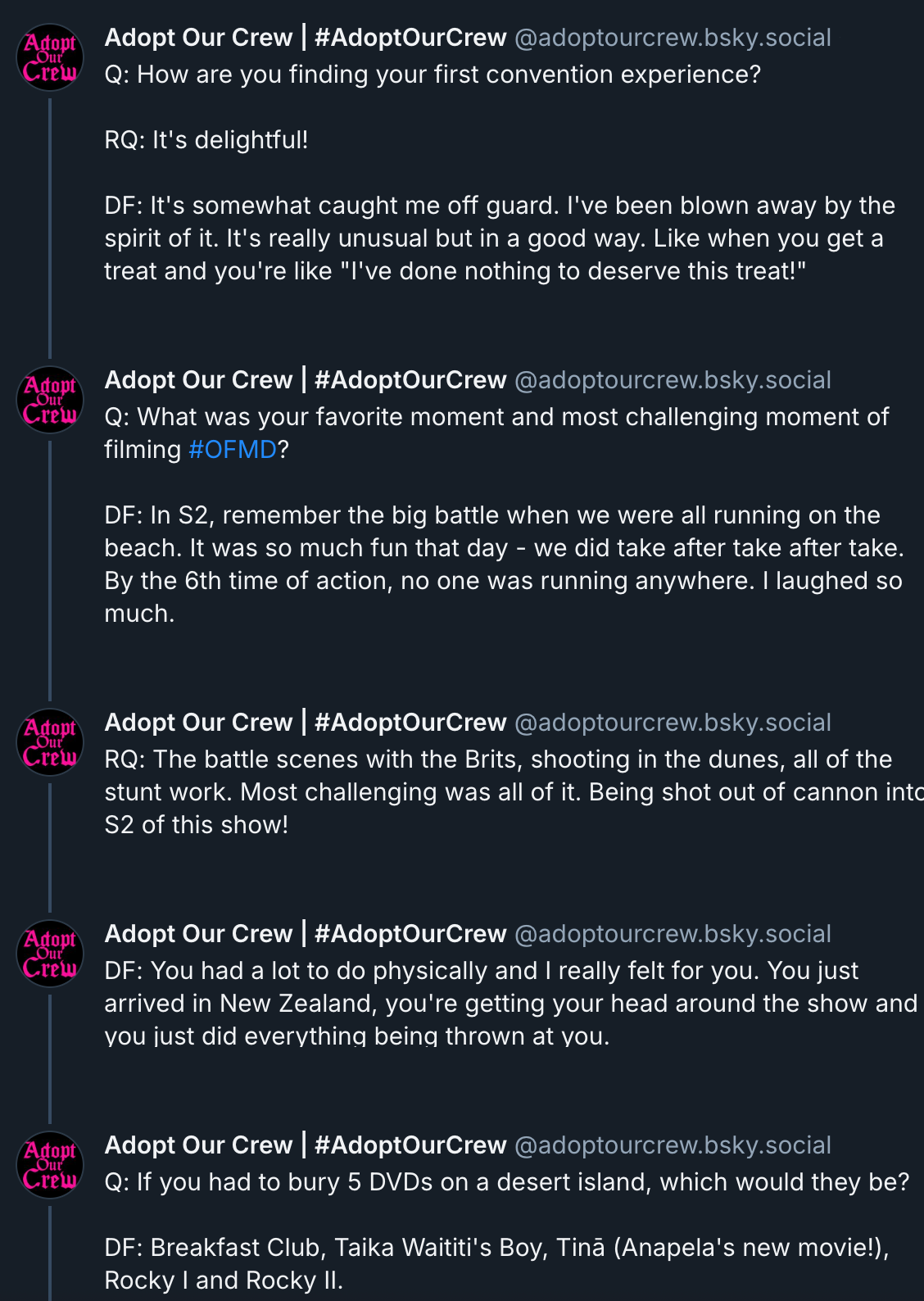
Task: Open display name on the New Zealand post
Action: click(305, 934)
